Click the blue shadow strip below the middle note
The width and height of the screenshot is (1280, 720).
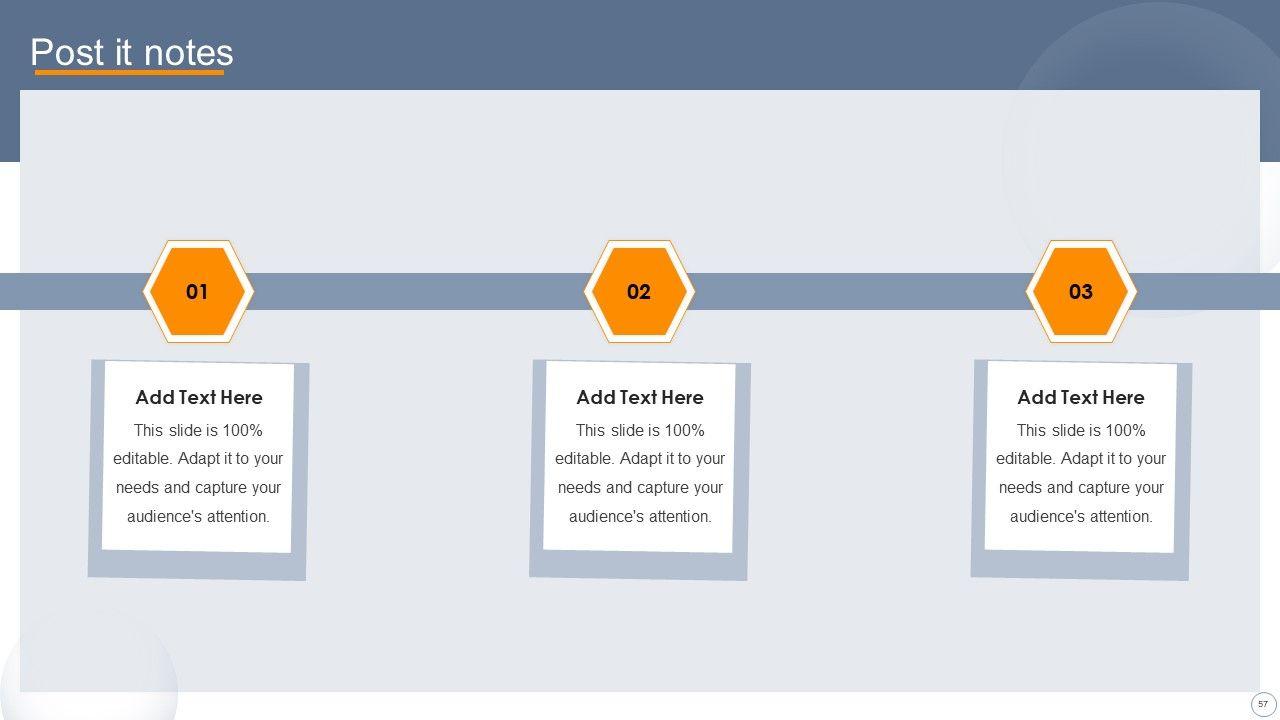point(638,565)
